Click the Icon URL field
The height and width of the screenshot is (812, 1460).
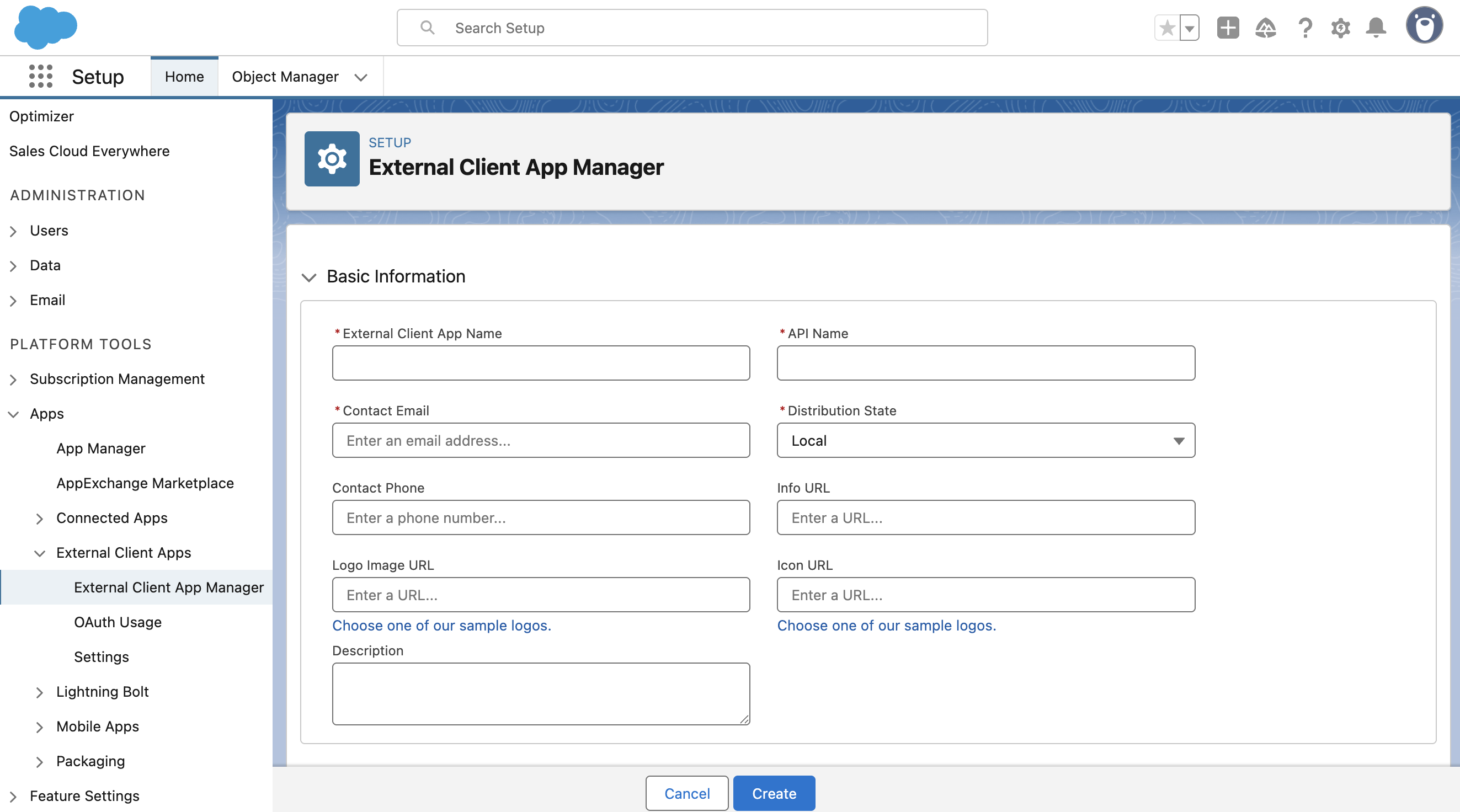point(985,595)
